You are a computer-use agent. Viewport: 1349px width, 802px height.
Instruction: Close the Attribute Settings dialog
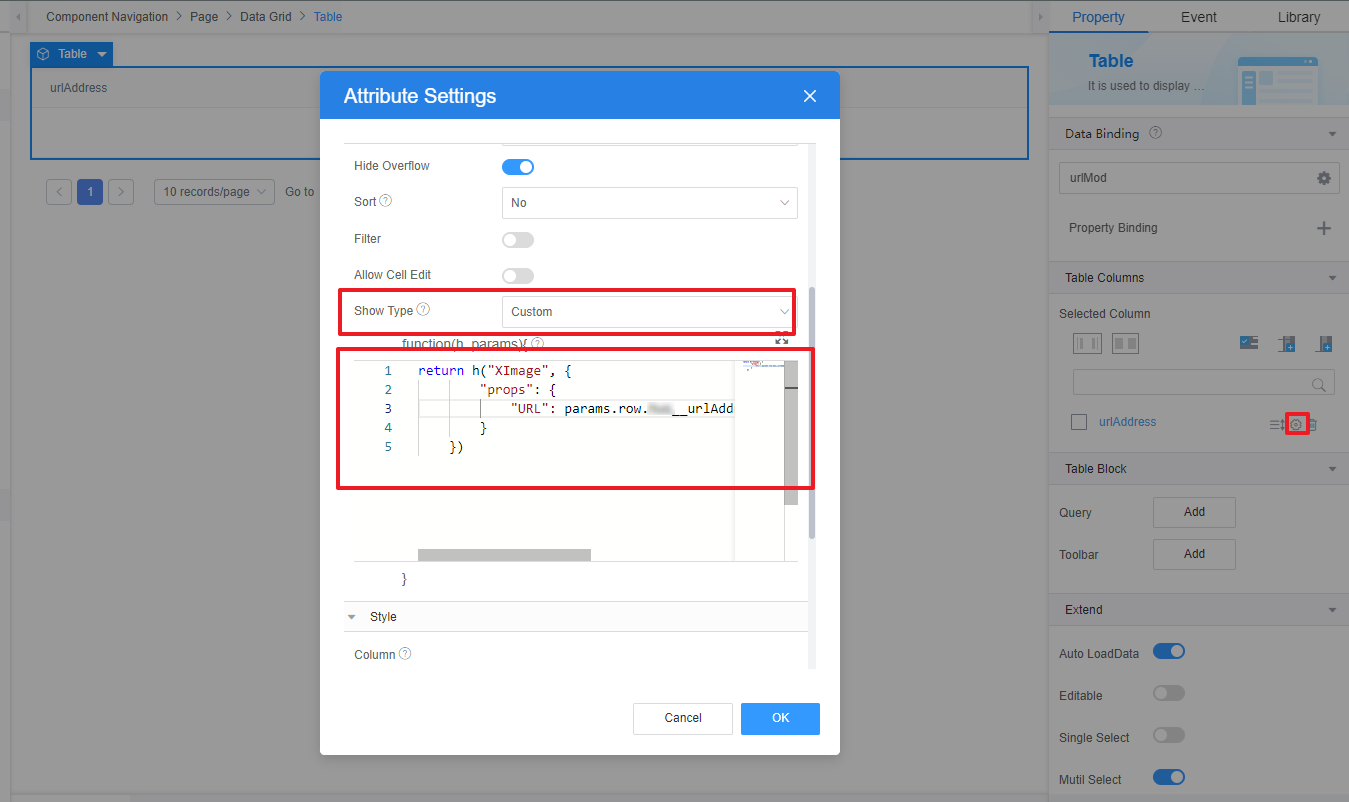[810, 96]
